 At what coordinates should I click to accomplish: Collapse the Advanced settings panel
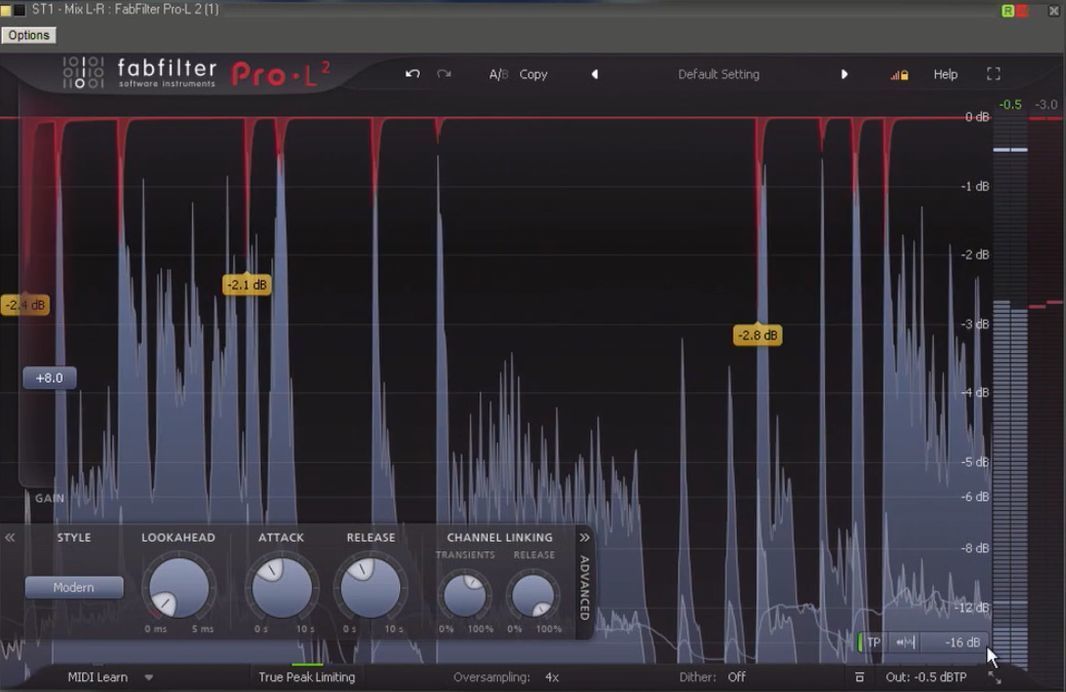pyautogui.click(x=585, y=538)
